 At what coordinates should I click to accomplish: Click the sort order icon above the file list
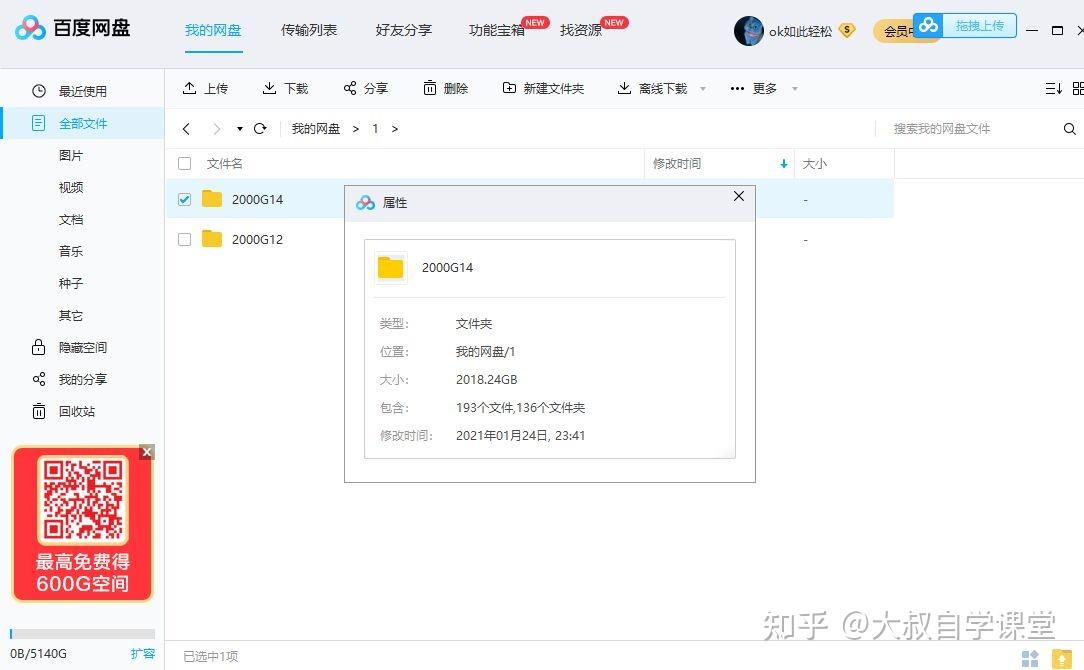pyautogui.click(x=1051, y=88)
